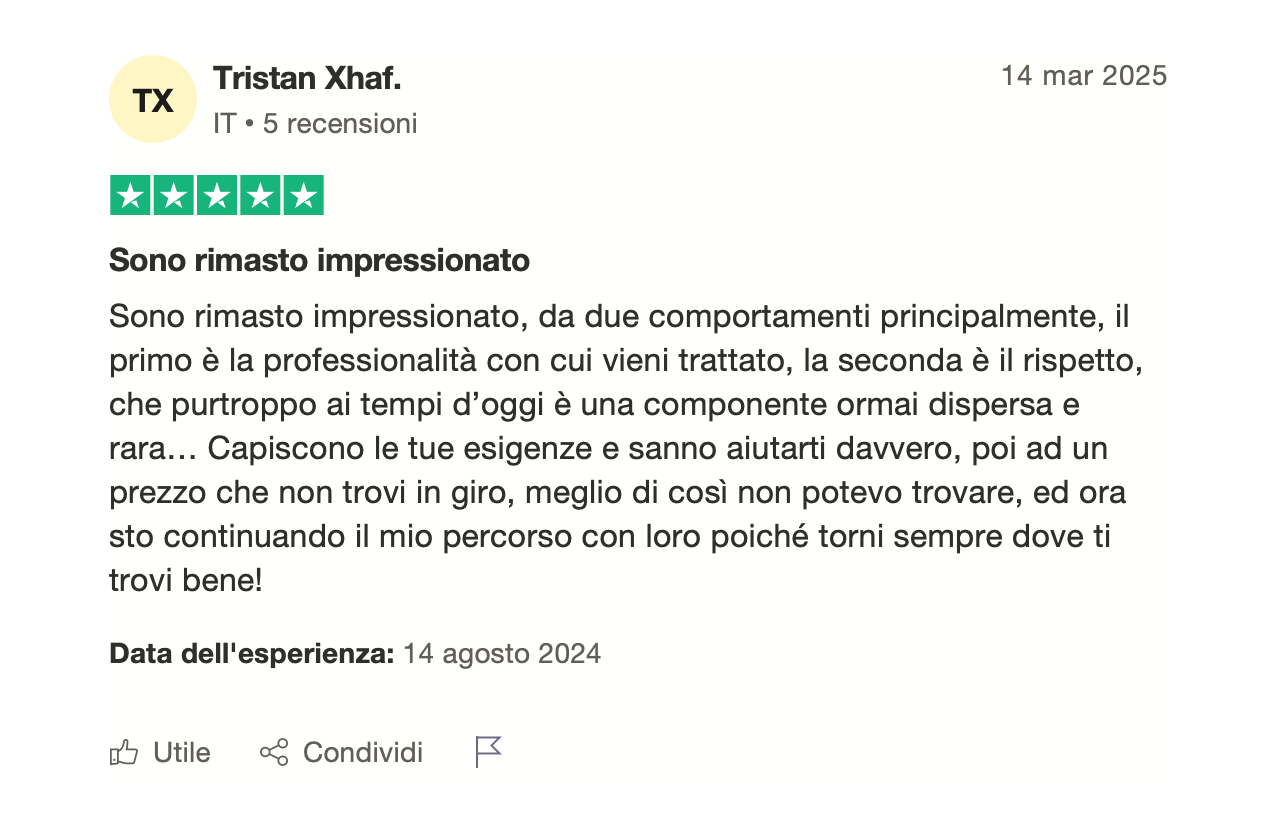
Task: Click the fourth green rating star
Action: [x=259, y=195]
